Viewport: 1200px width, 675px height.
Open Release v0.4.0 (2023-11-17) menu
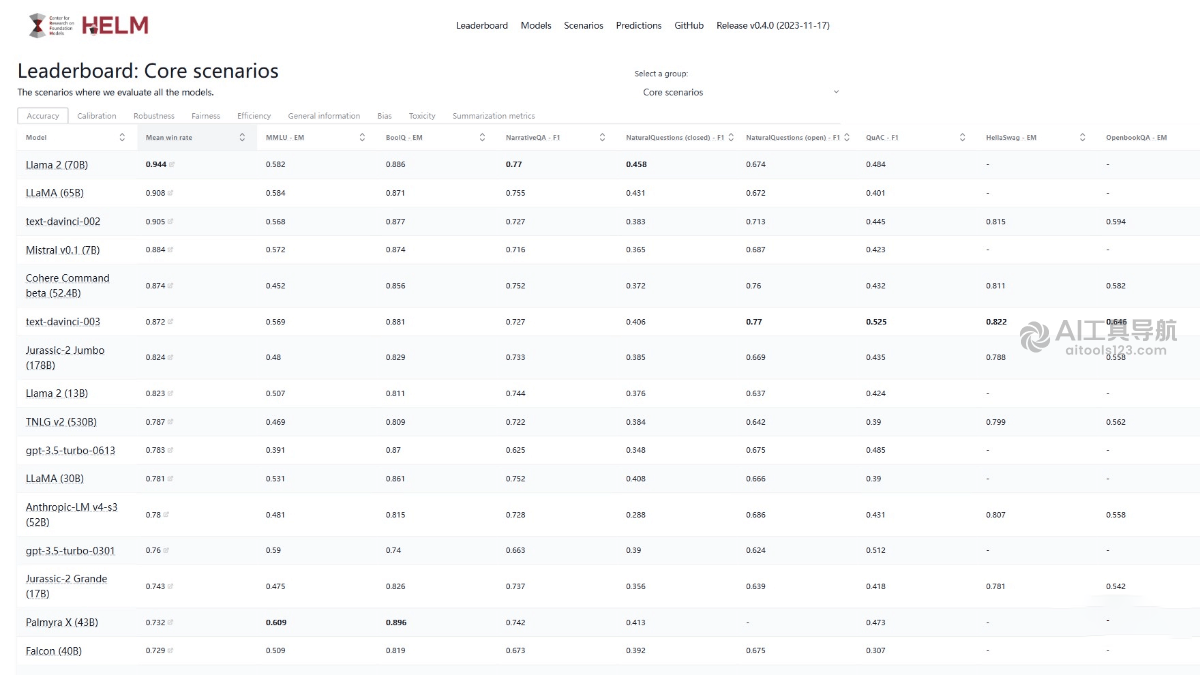773,26
